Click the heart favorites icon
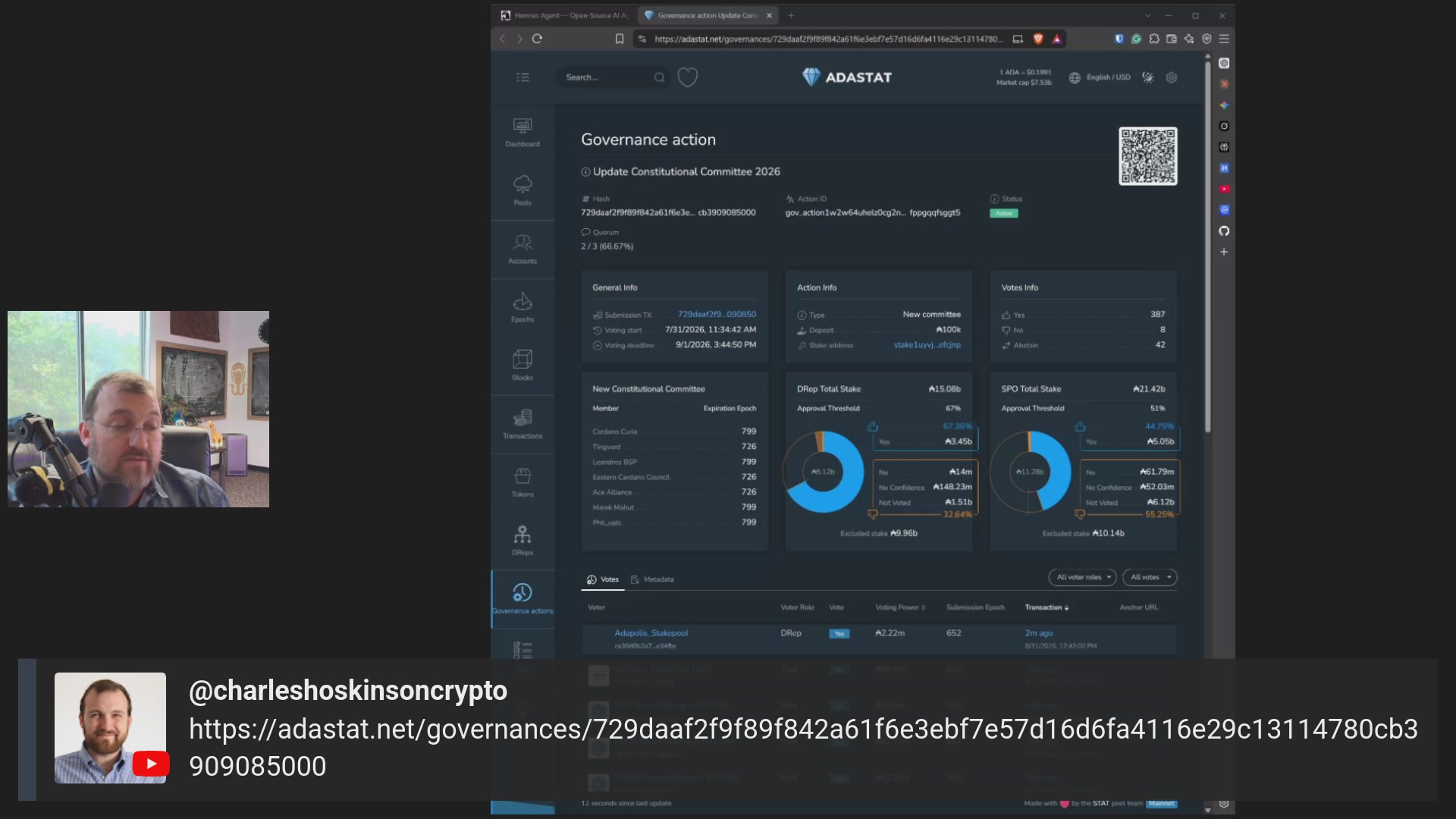This screenshot has height=819, width=1456. click(x=687, y=77)
